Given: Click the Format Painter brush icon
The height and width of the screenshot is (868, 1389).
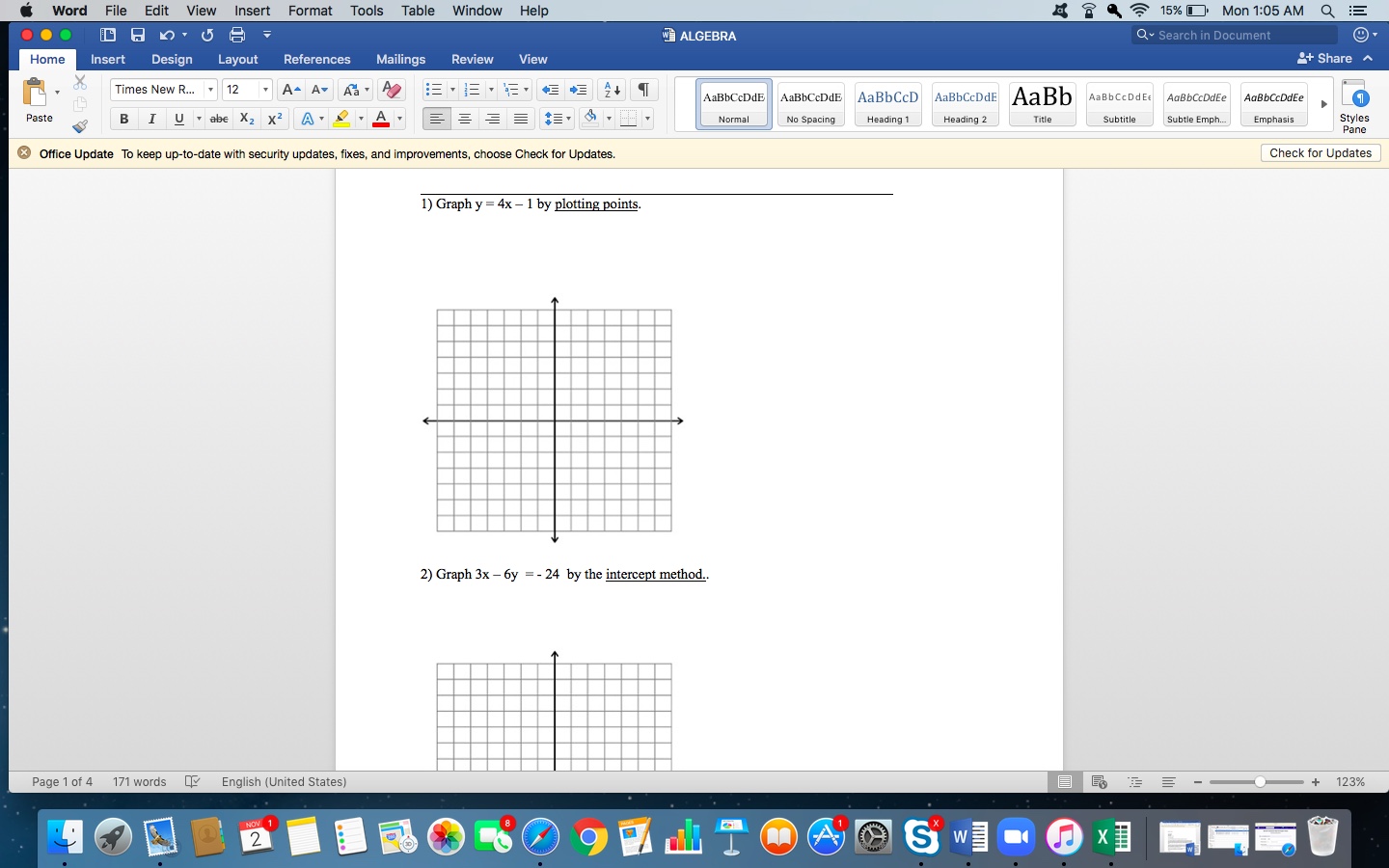Looking at the screenshot, I should click(80, 126).
